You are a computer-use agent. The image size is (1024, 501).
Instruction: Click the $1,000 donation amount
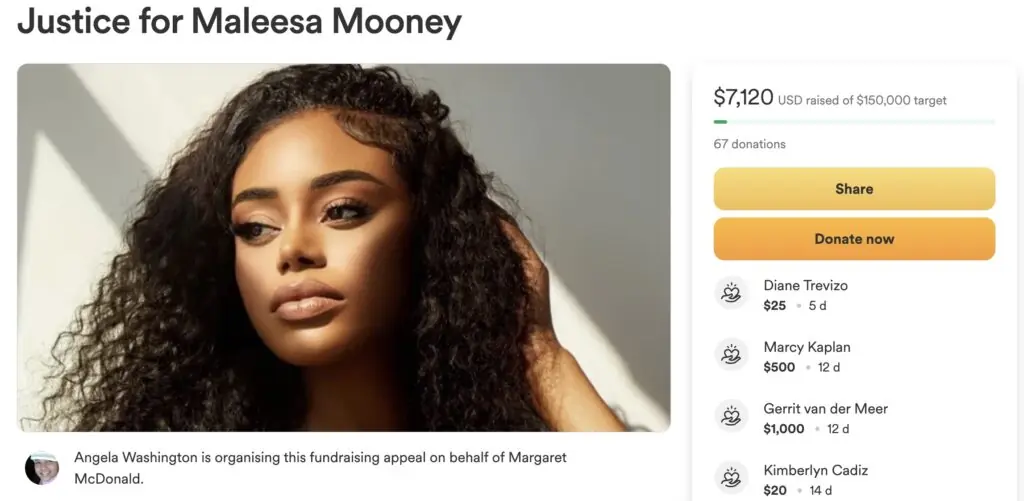coord(783,428)
